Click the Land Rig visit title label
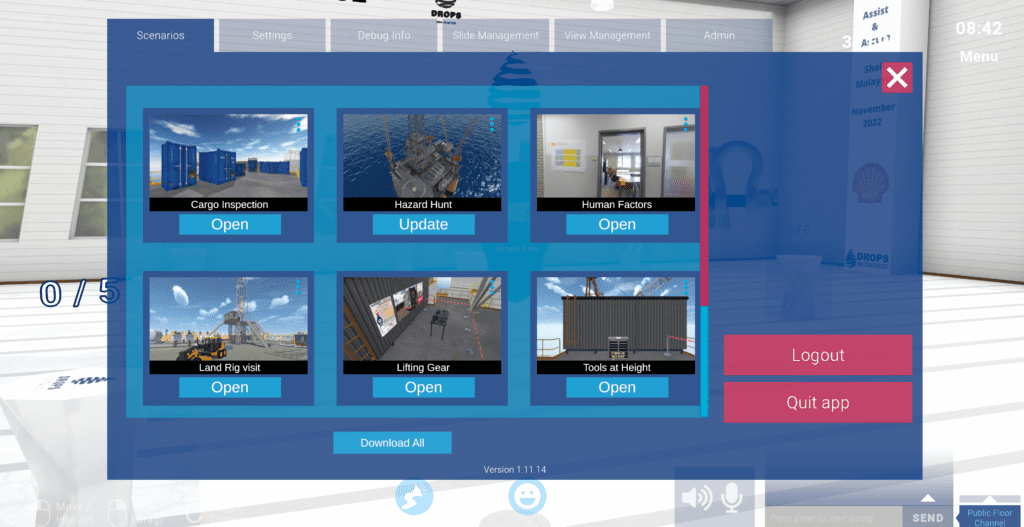Screen dimensions: 1024x527 pos(229,368)
